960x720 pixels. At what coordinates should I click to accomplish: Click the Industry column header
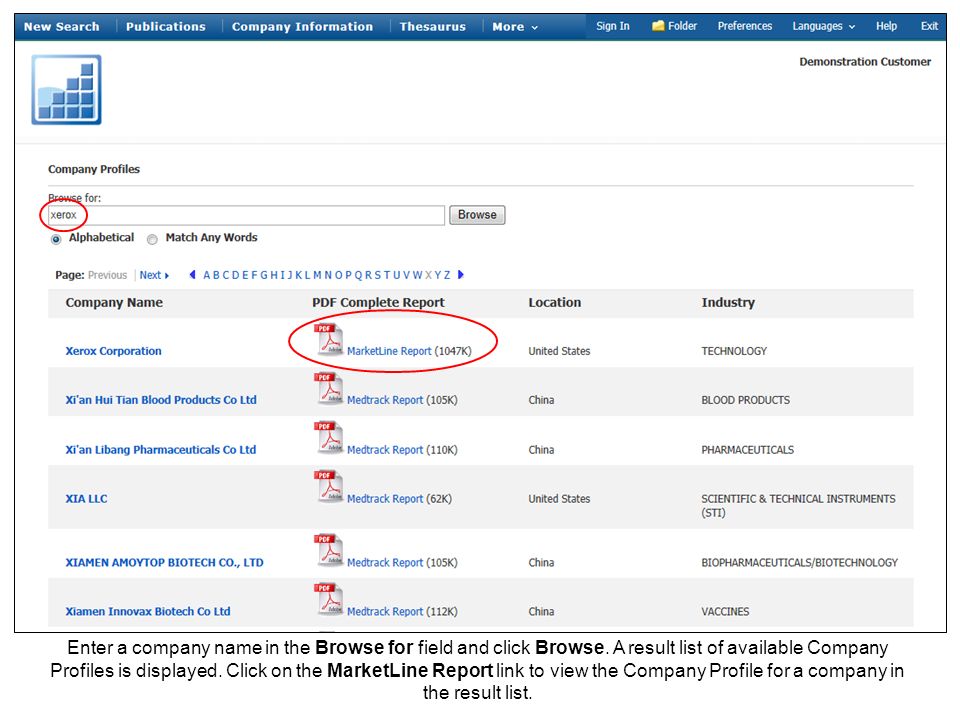728,302
